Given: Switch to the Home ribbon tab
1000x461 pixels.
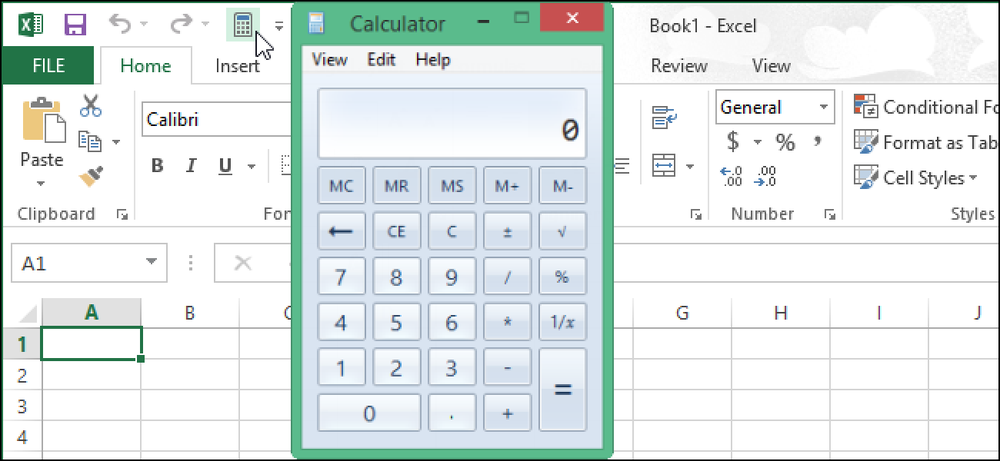Looking at the screenshot, I should coord(145,66).
